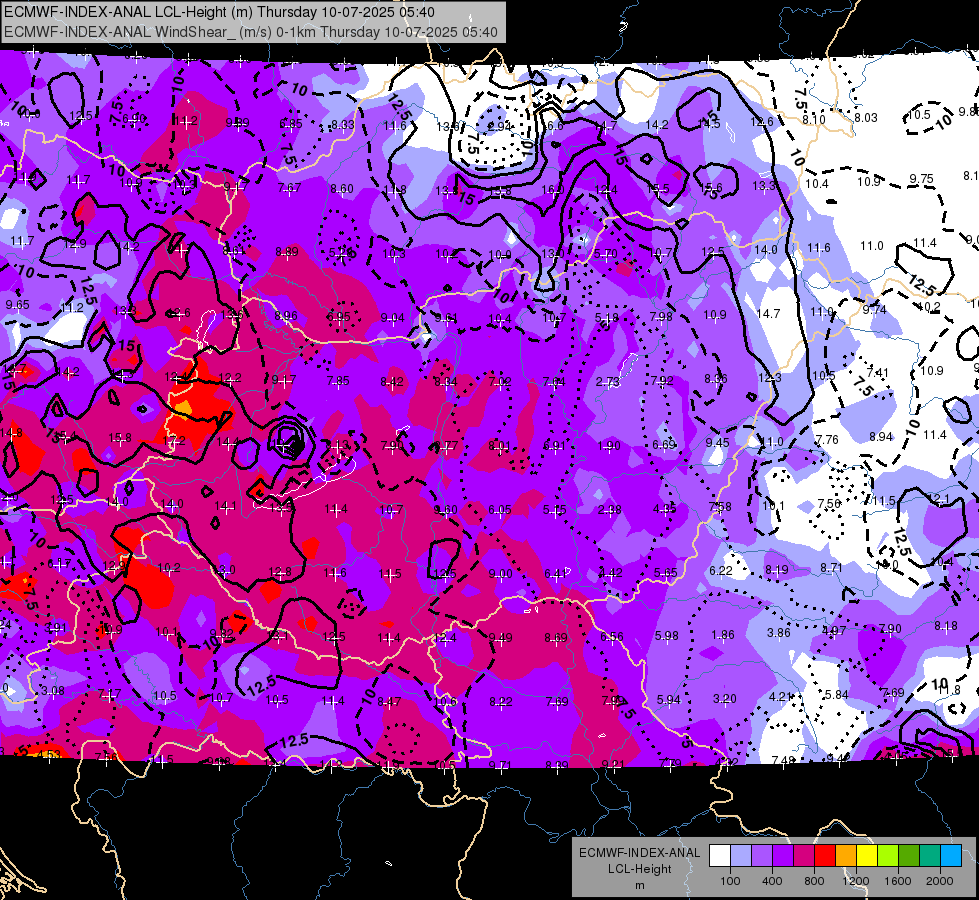Click the WindShear 0-1km title line in the header
979x900 pixels.
click(250, 32)
